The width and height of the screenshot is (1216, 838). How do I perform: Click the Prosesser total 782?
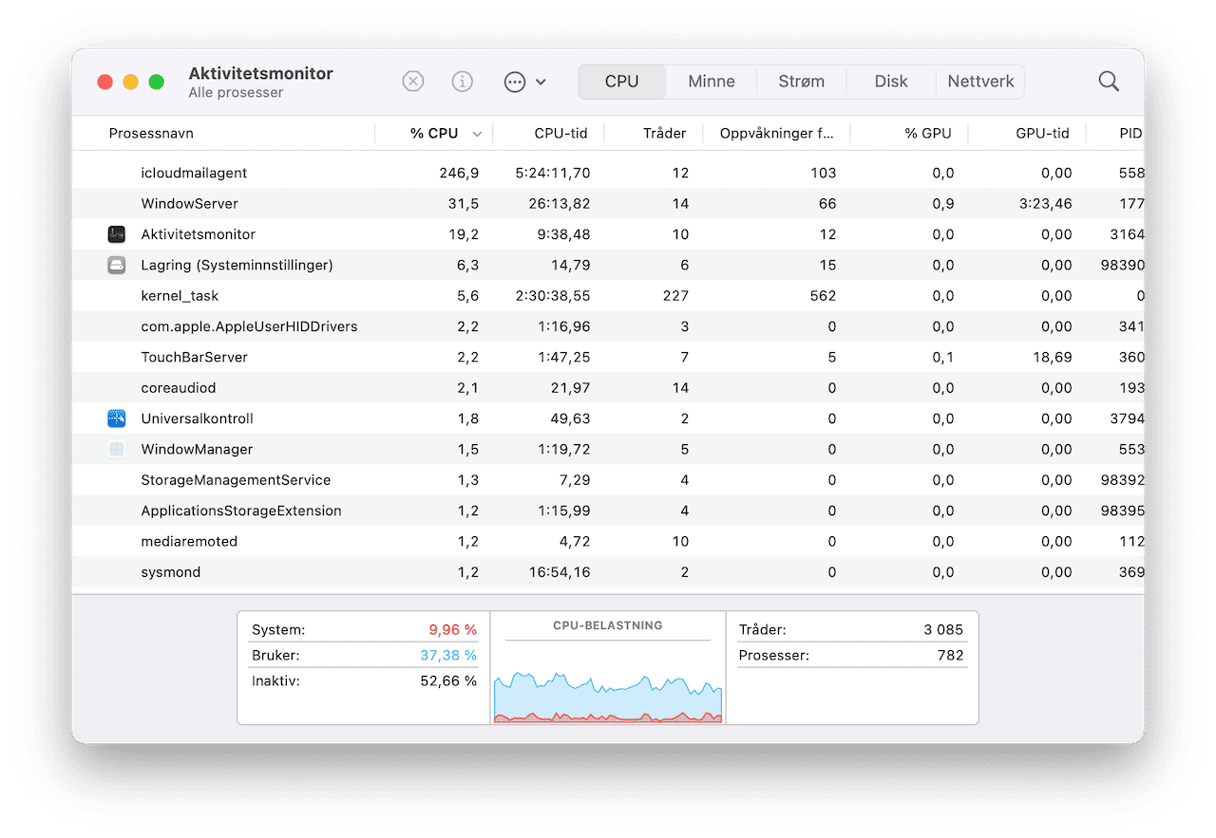tap(951, 656)
